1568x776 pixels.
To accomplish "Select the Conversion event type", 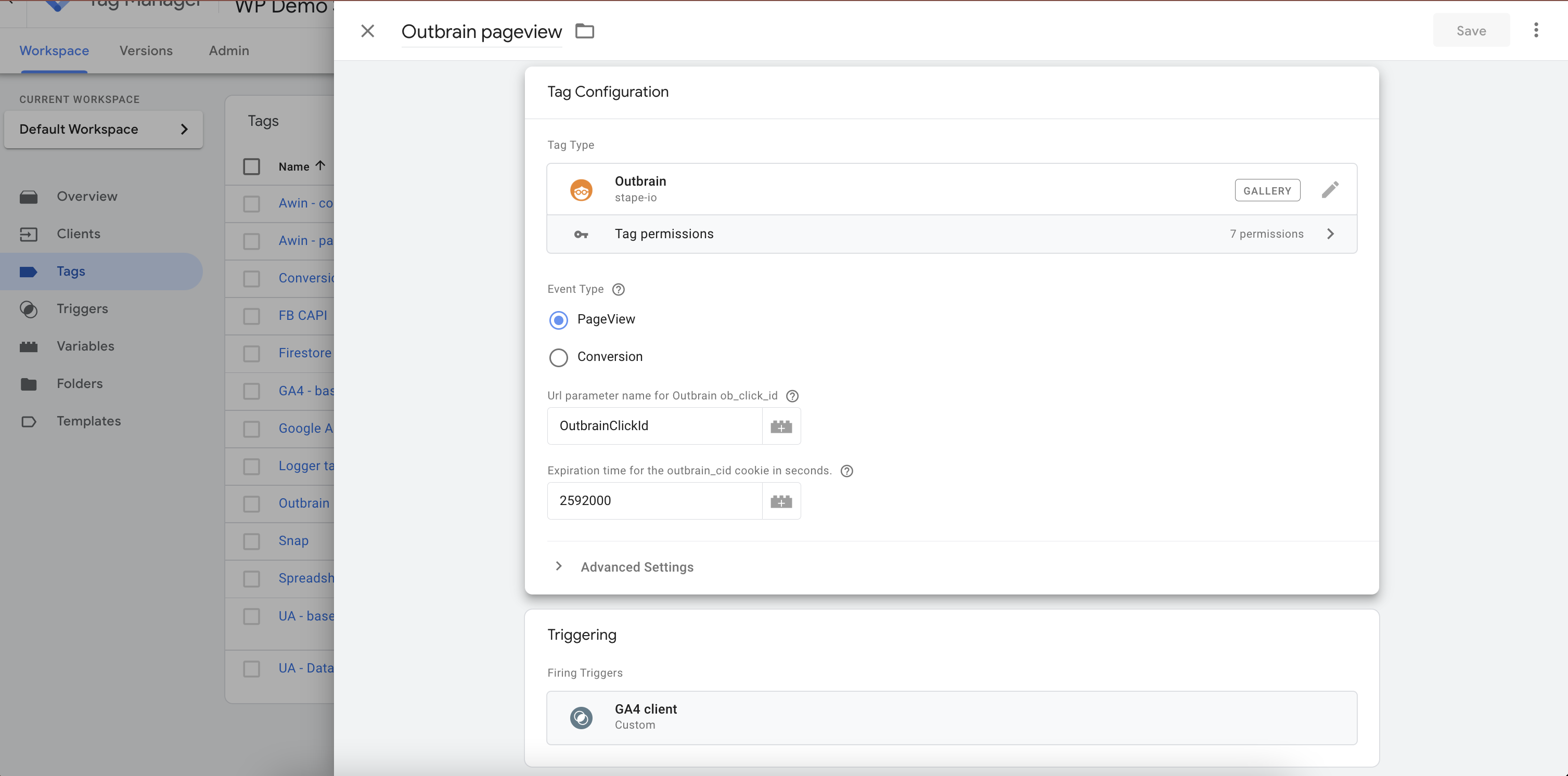I will (558, 357).
